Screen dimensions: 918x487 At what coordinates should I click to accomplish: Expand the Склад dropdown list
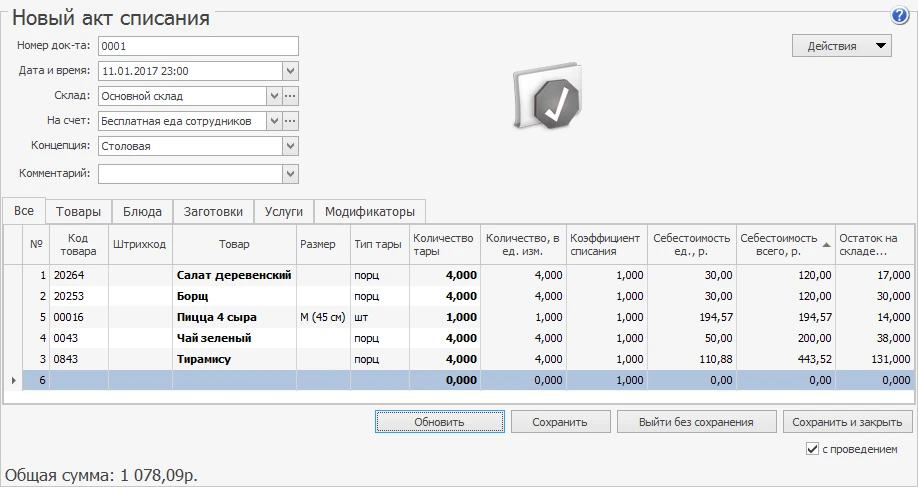[274, 96]
